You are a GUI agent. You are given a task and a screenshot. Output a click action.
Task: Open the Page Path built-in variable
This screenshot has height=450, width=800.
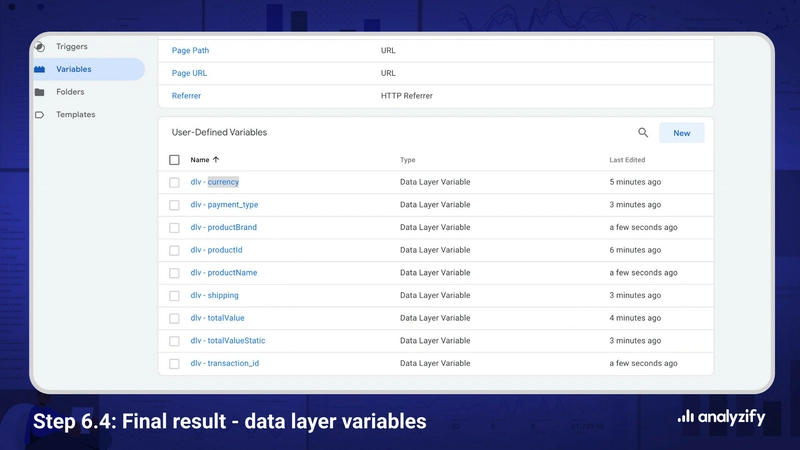[x=190, y=50]
